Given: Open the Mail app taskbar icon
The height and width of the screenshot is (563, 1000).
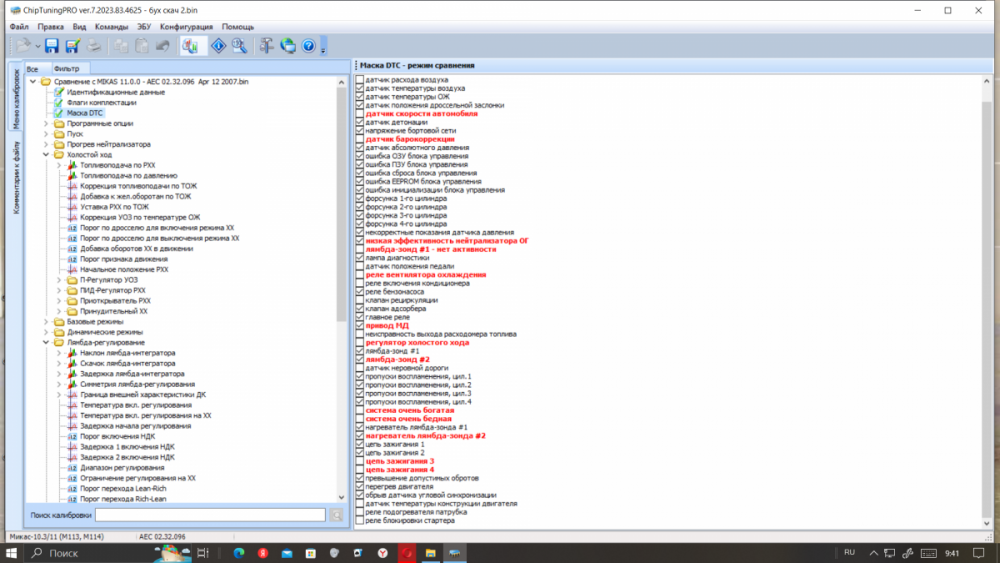Looking at the screenshot, I should [x=287, y=553].
